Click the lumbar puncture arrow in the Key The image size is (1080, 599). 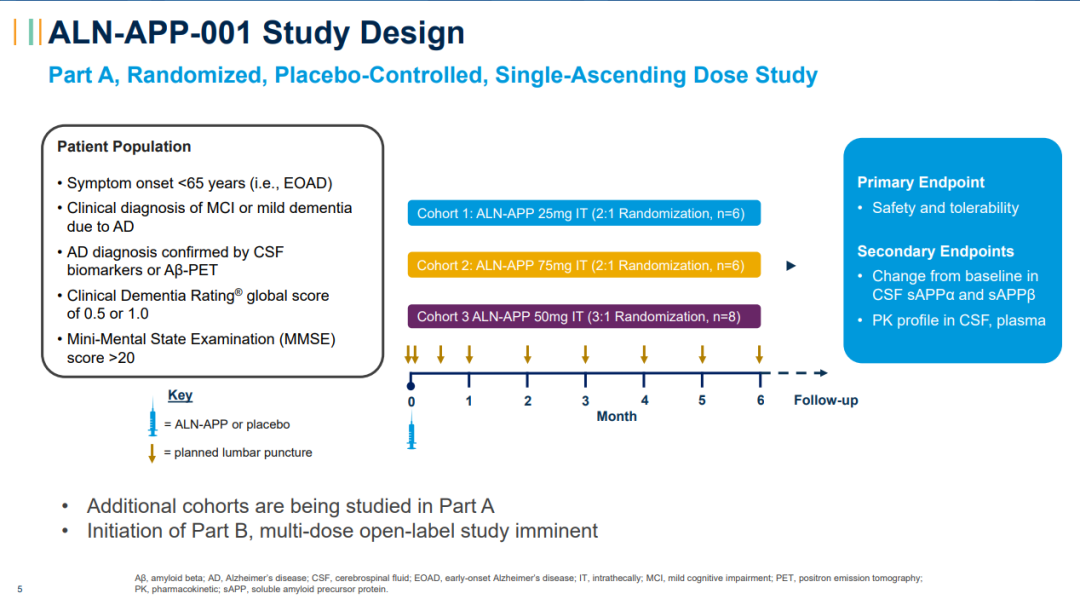(152, 453)
